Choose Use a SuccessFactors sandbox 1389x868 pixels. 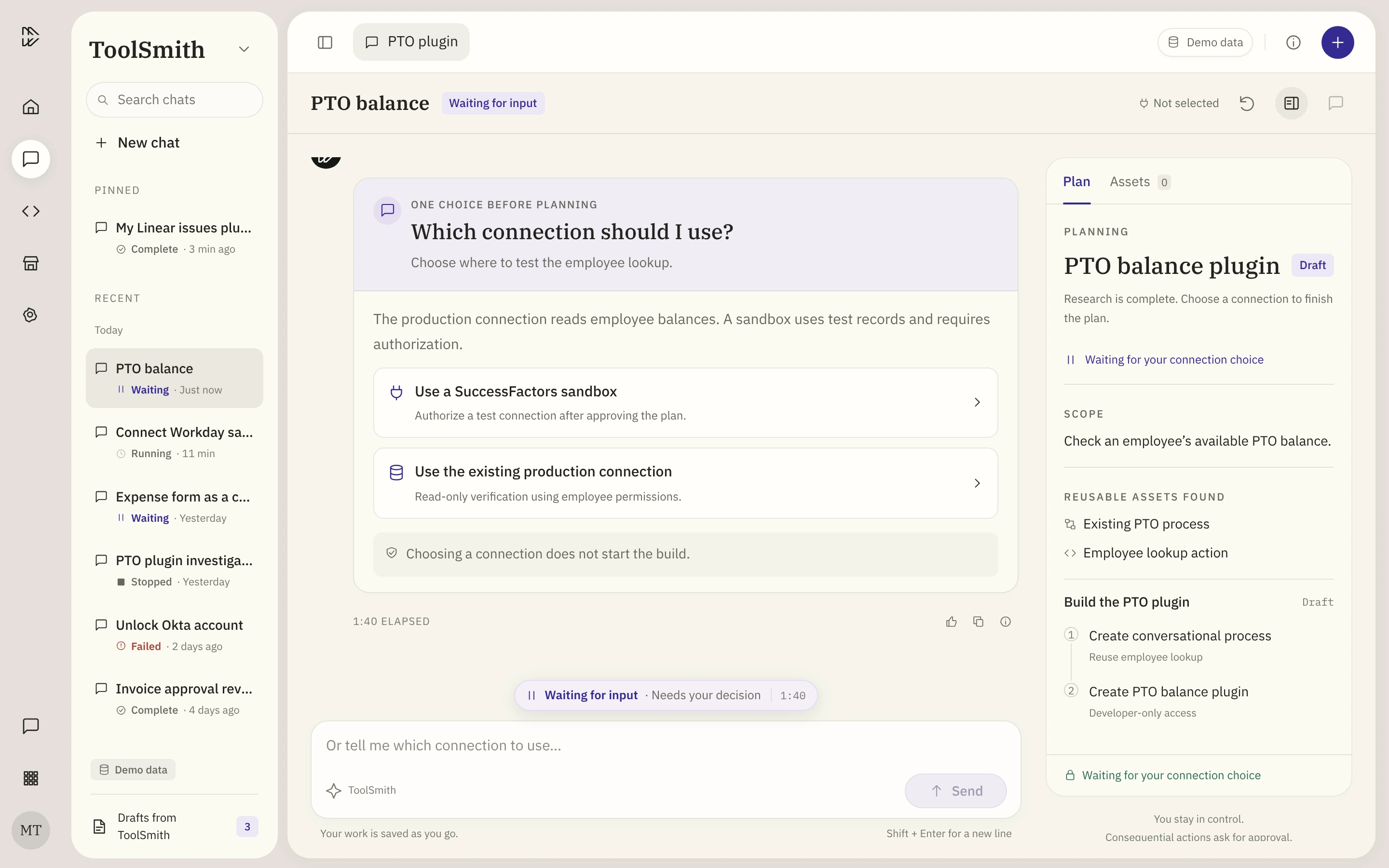click(x=685, y=403)
